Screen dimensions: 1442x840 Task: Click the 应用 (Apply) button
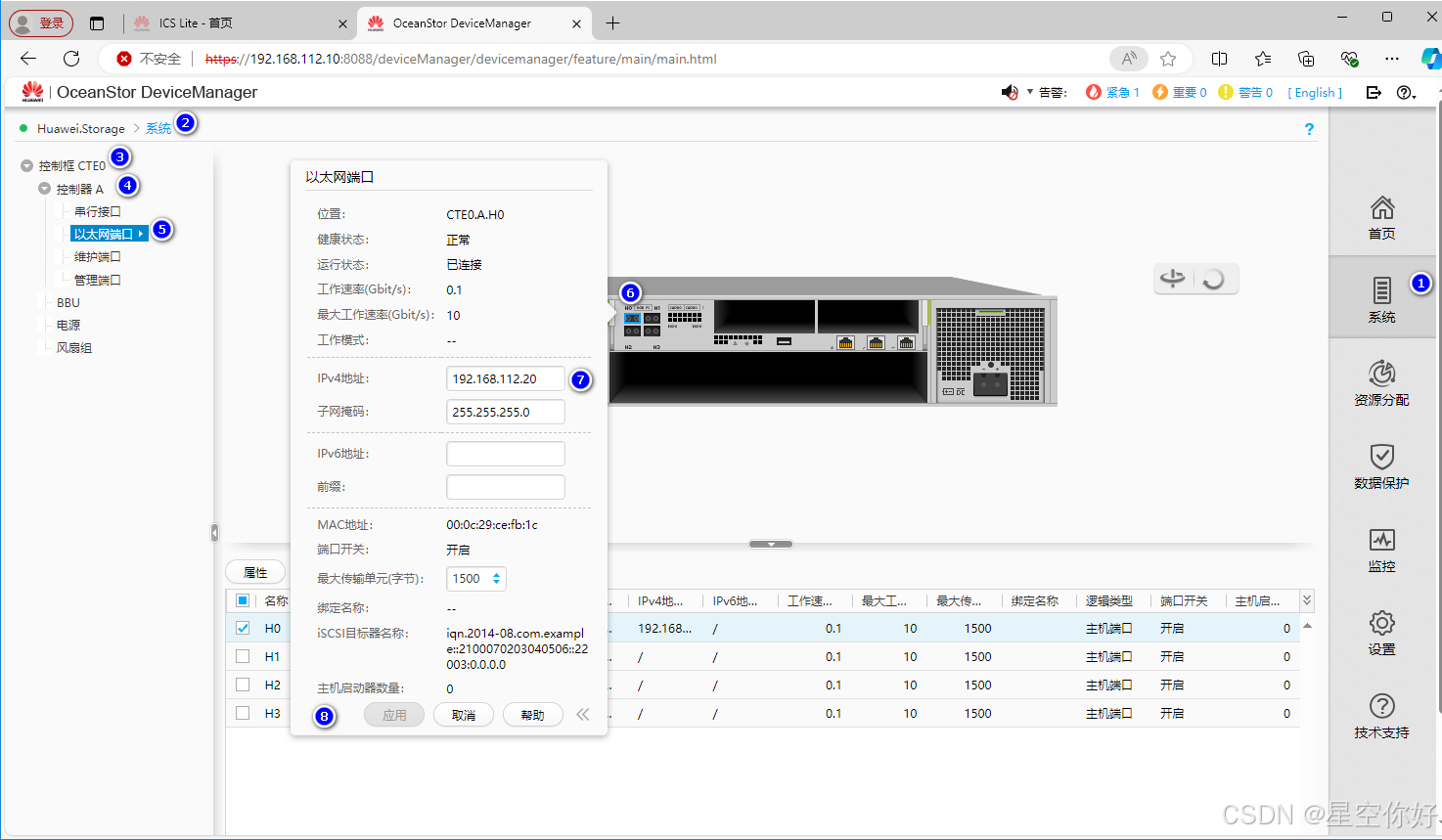point(394,715)
